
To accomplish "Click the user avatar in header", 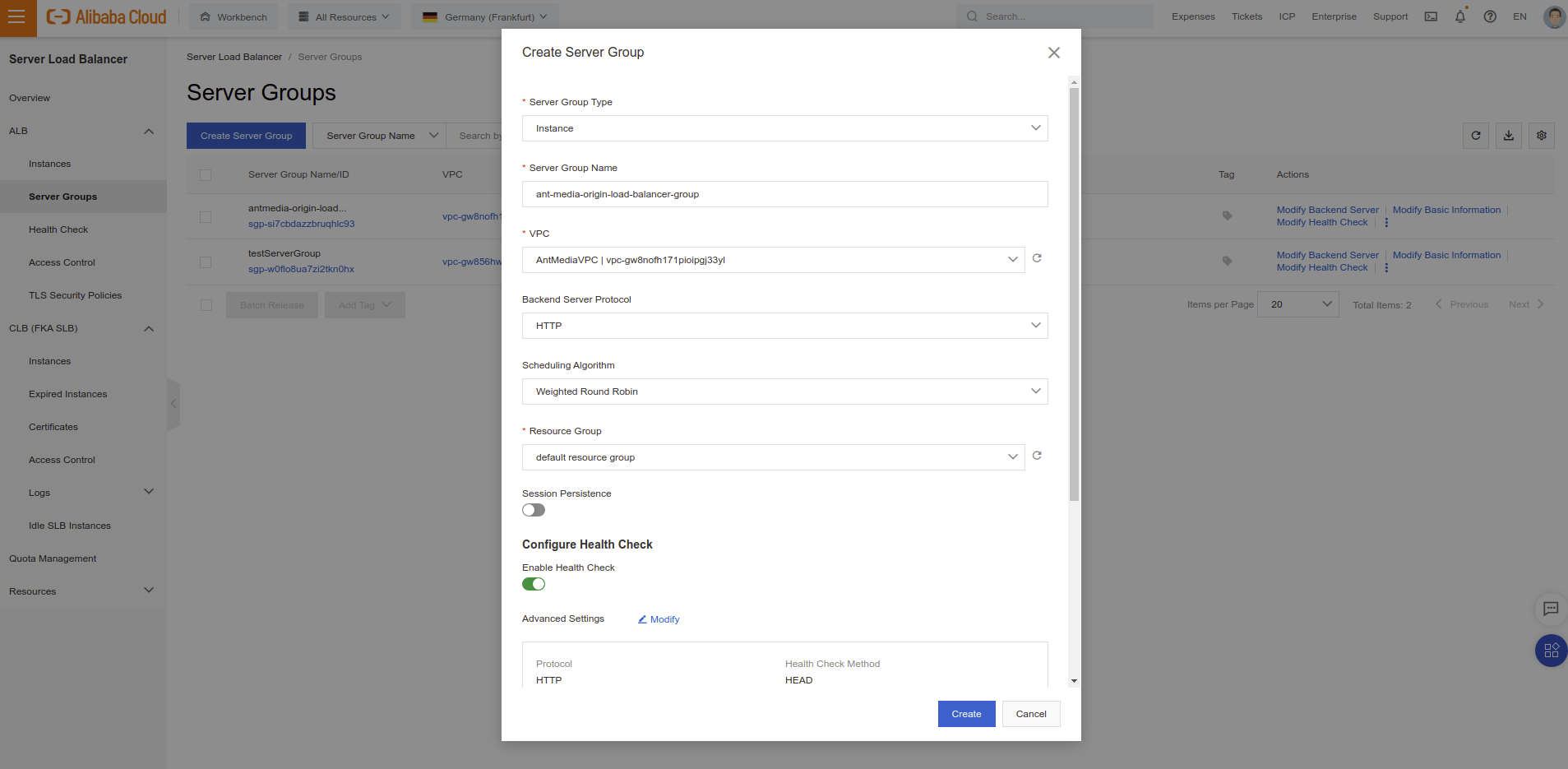I will click(1554, 16).
